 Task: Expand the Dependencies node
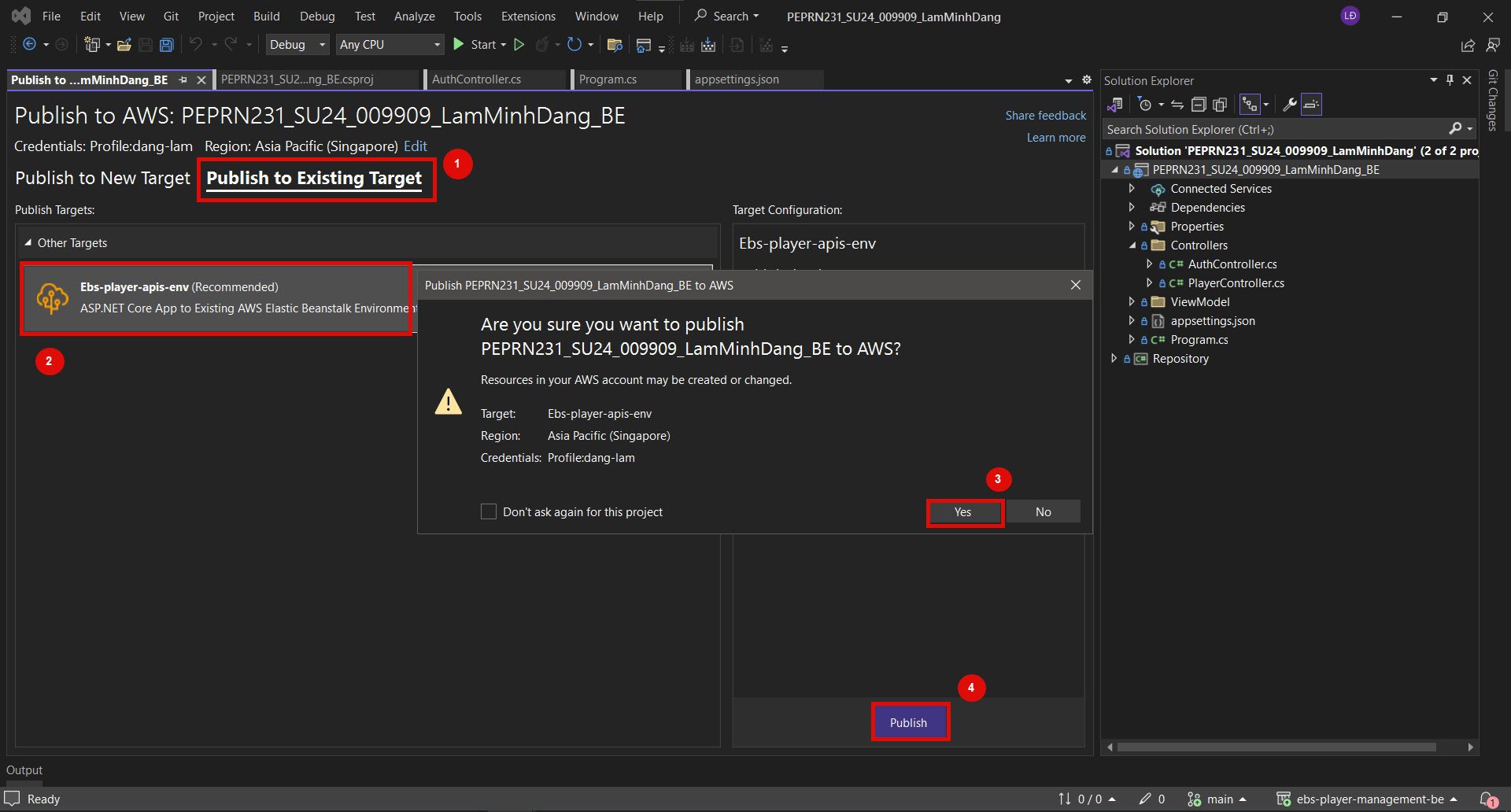point(1132,208)
